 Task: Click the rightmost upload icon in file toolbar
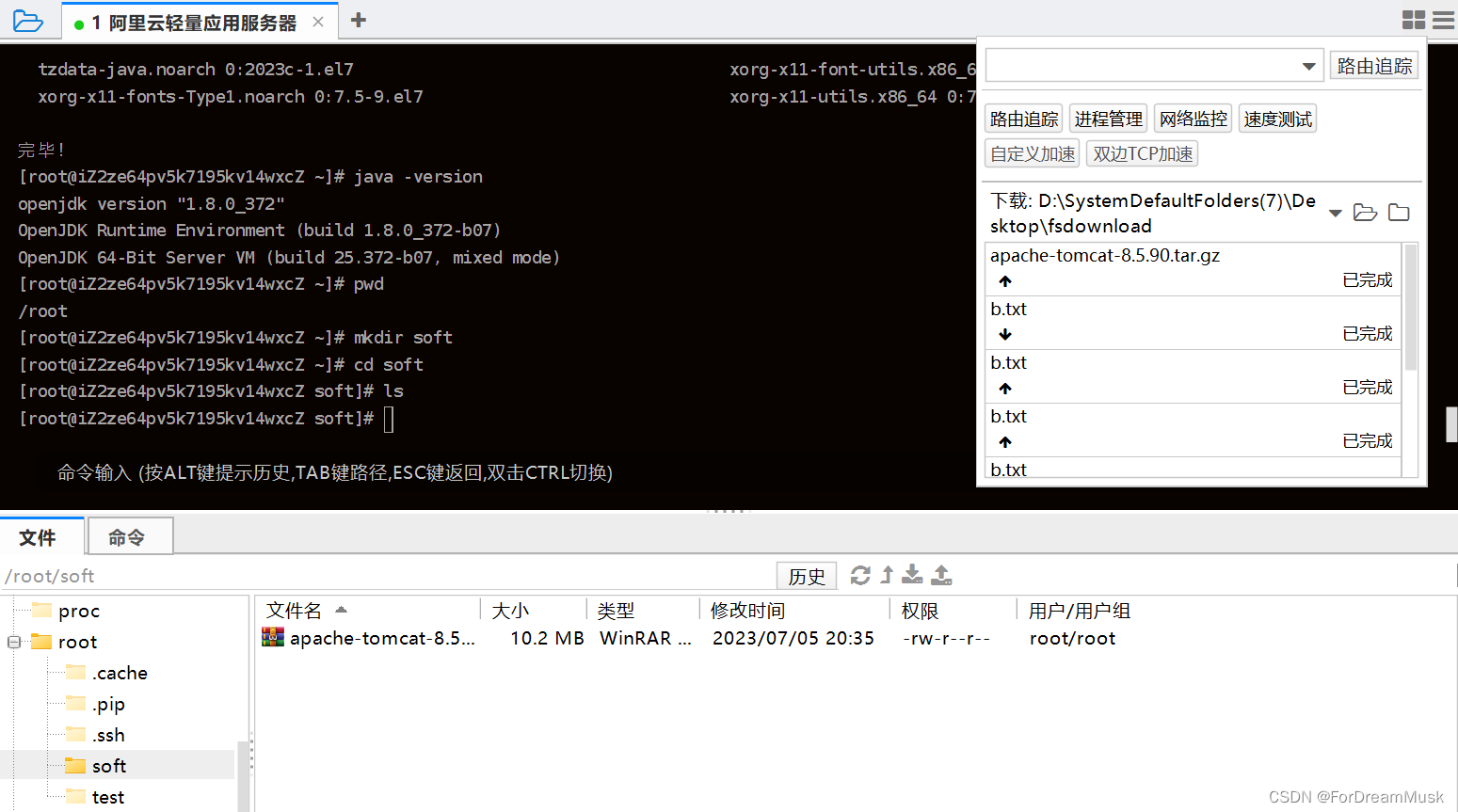pos(940,574)
